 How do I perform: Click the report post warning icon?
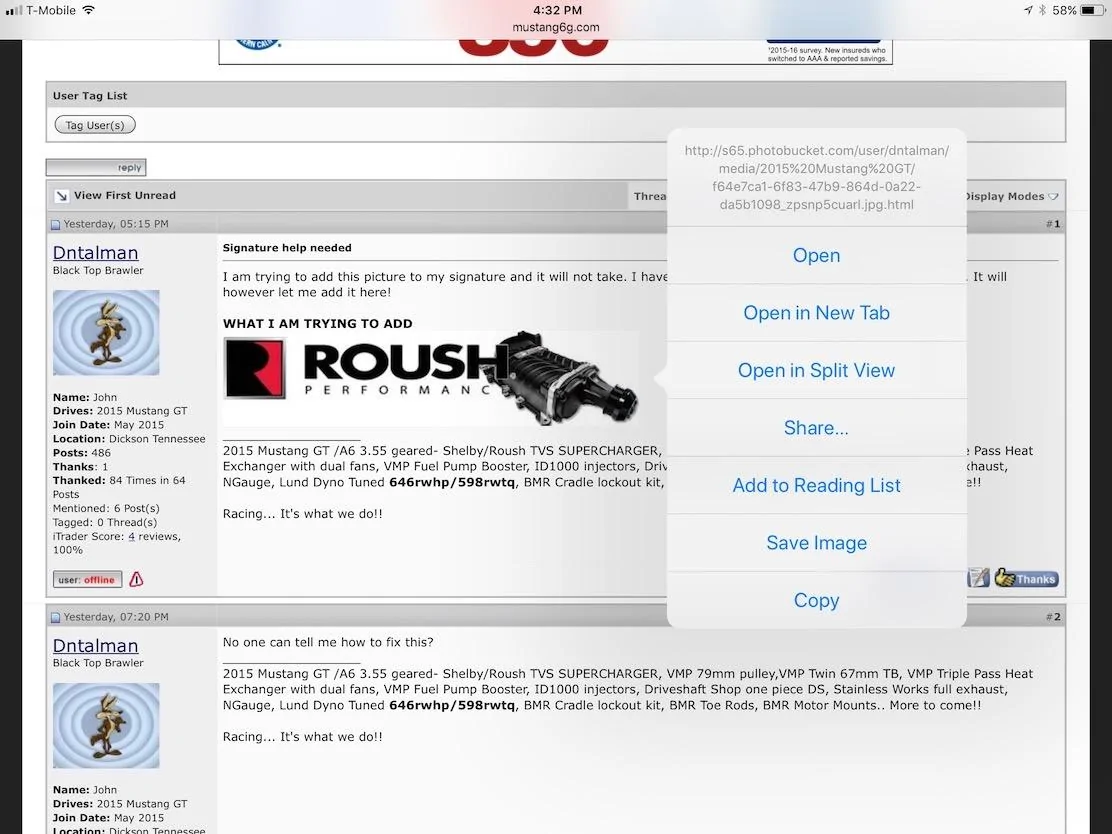click(136, 579)
